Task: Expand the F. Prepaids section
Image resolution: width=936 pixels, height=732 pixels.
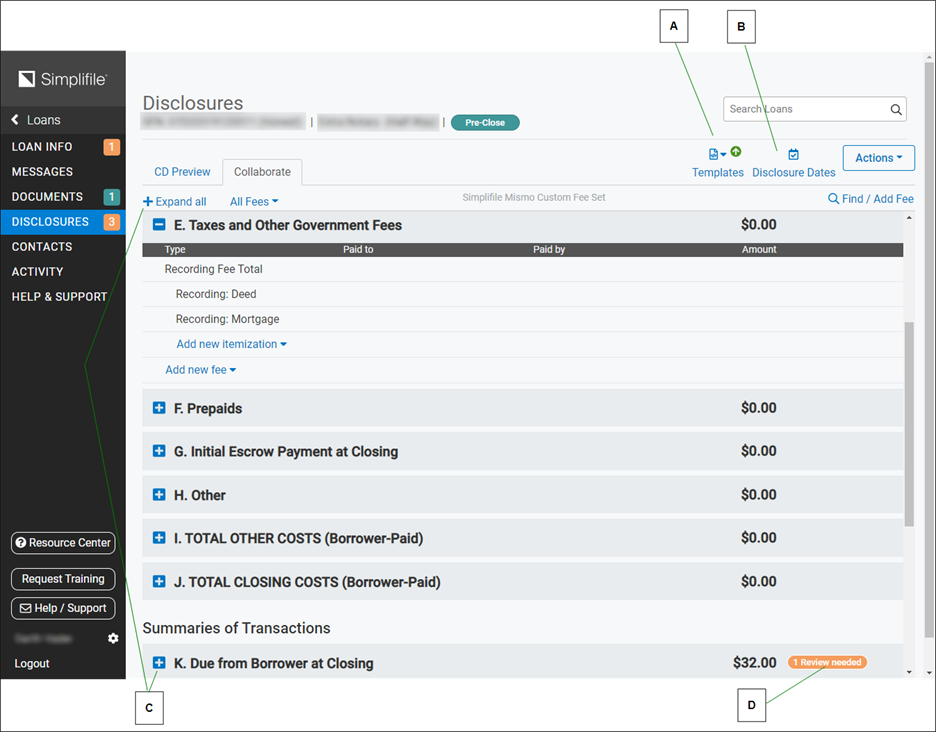Action: point(159,408)
